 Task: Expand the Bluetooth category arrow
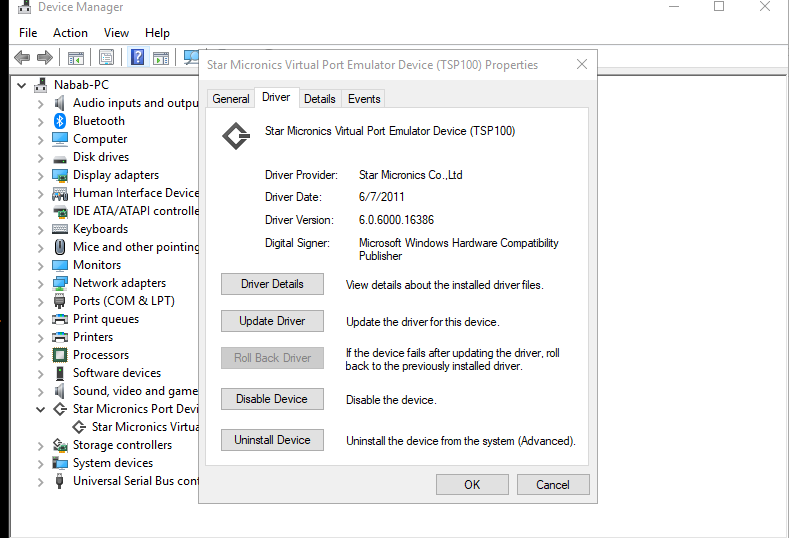[x=41, y=122]
